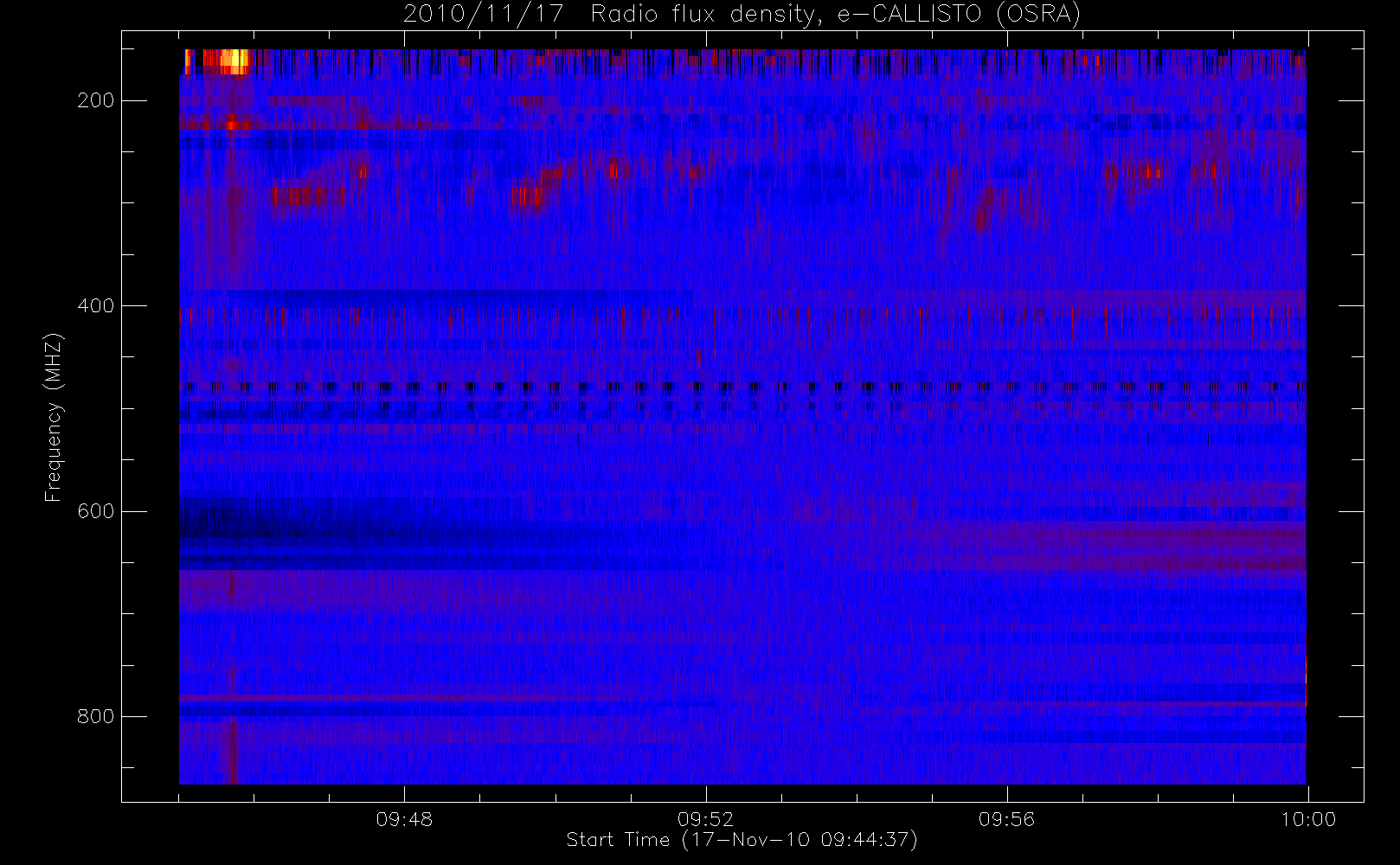Click the 09:48 time tick label
The image size is (1400, 865).
(x=404, y=819)
